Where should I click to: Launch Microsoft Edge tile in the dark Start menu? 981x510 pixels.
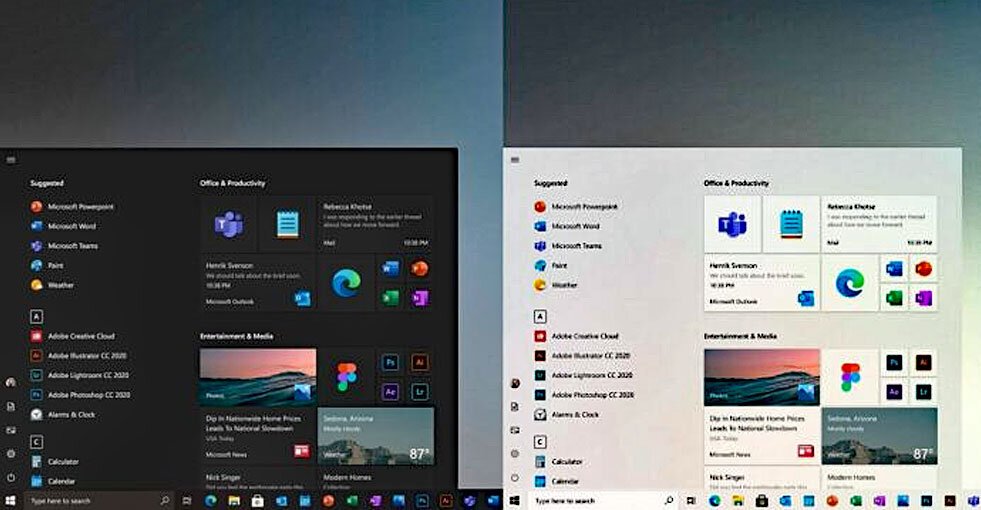point(346,283)
